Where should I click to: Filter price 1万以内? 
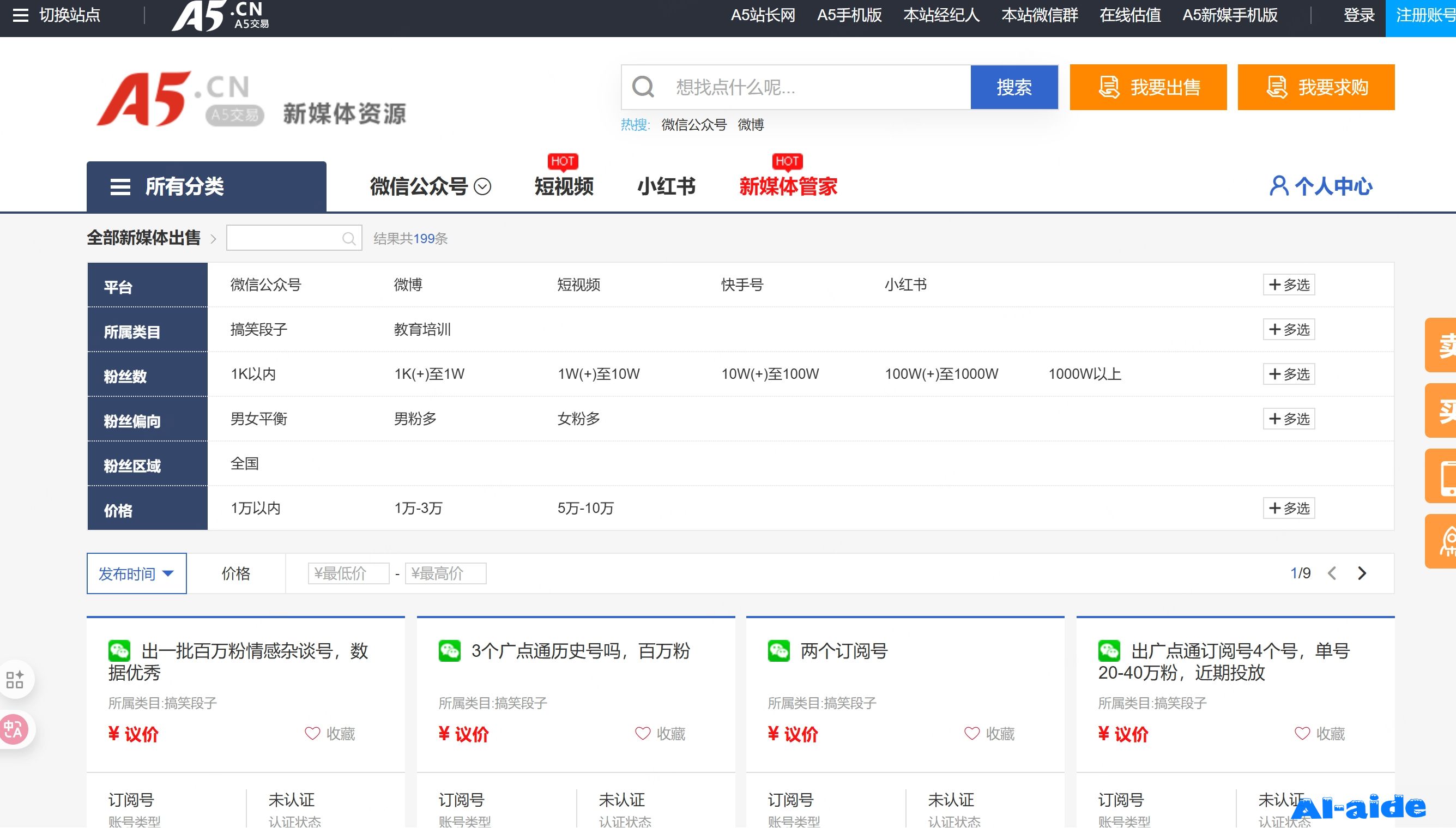pyautogui.click(x=256, y=509)
